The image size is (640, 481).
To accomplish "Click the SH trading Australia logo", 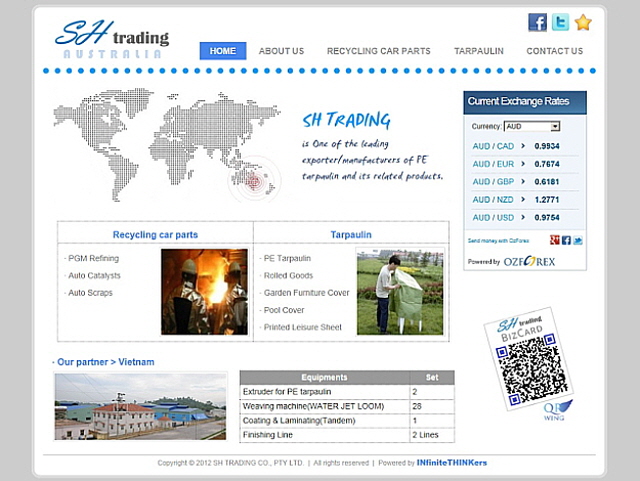I will point(112,39).
